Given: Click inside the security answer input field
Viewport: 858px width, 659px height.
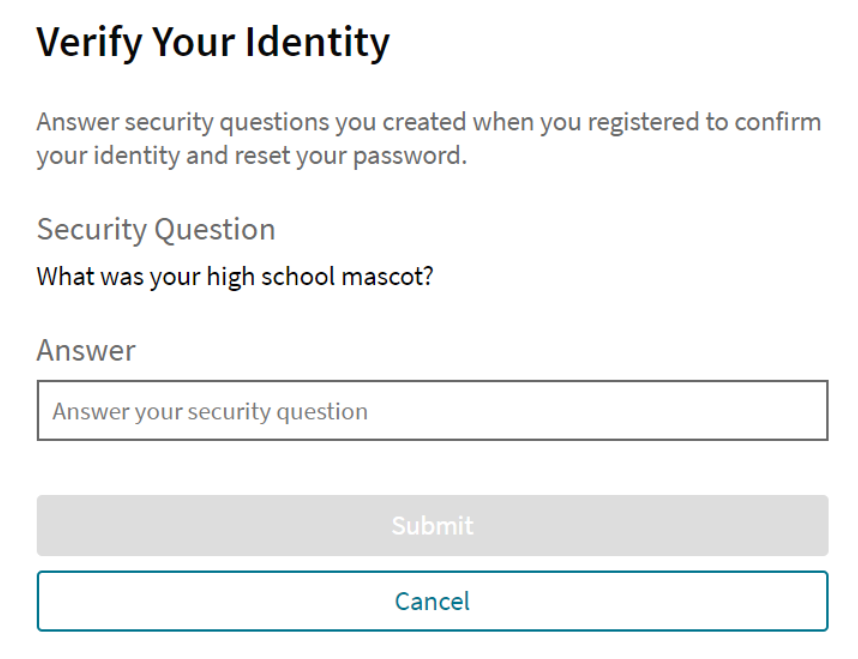Looking at the screenshot, I should (430, 410).
